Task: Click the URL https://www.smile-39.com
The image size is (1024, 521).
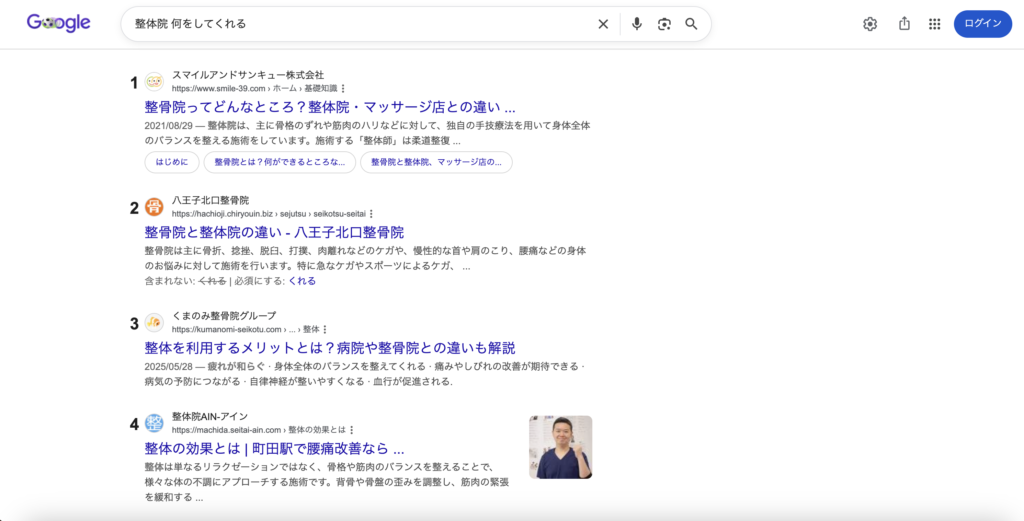Action: pyautogui.click(x=219, y=89)
